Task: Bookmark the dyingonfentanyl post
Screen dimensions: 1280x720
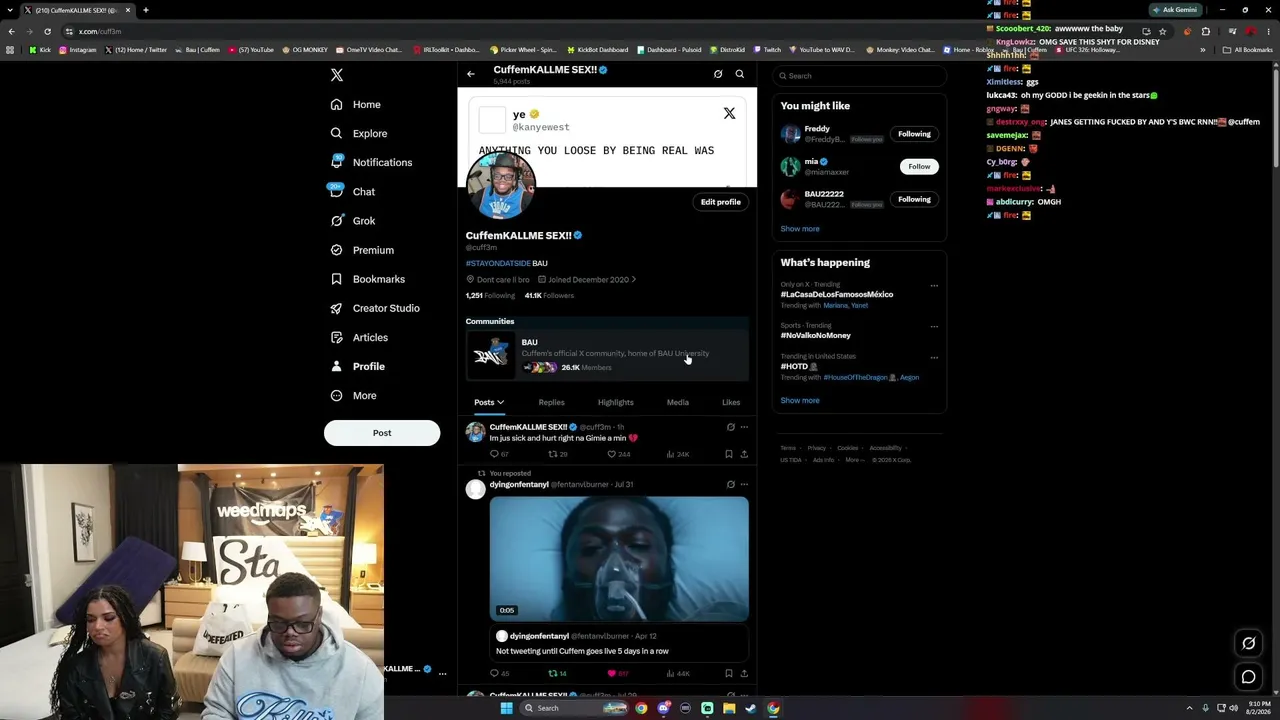Action: click(x=729, y=673)
